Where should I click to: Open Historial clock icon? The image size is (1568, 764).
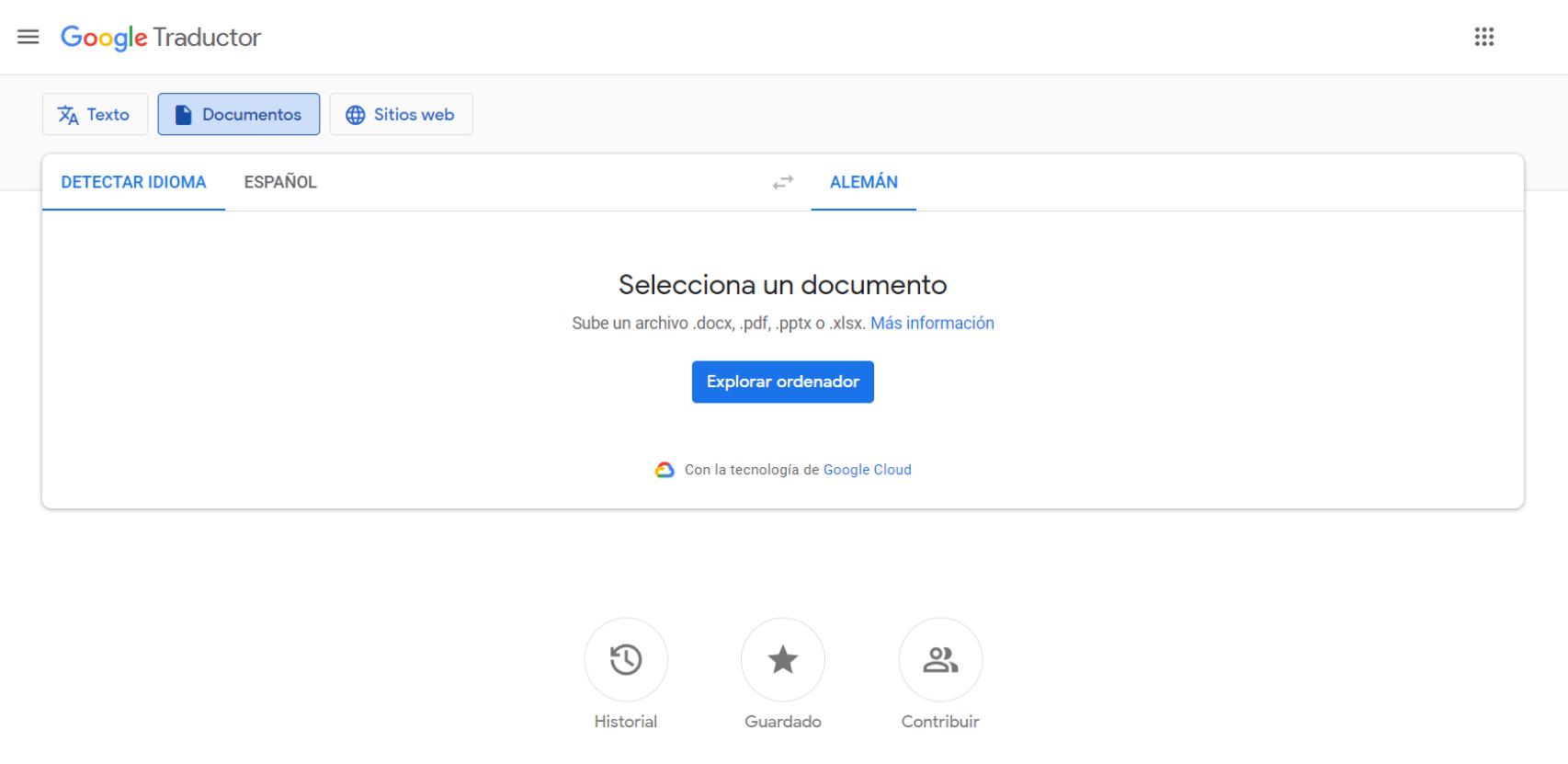[626, 659]
